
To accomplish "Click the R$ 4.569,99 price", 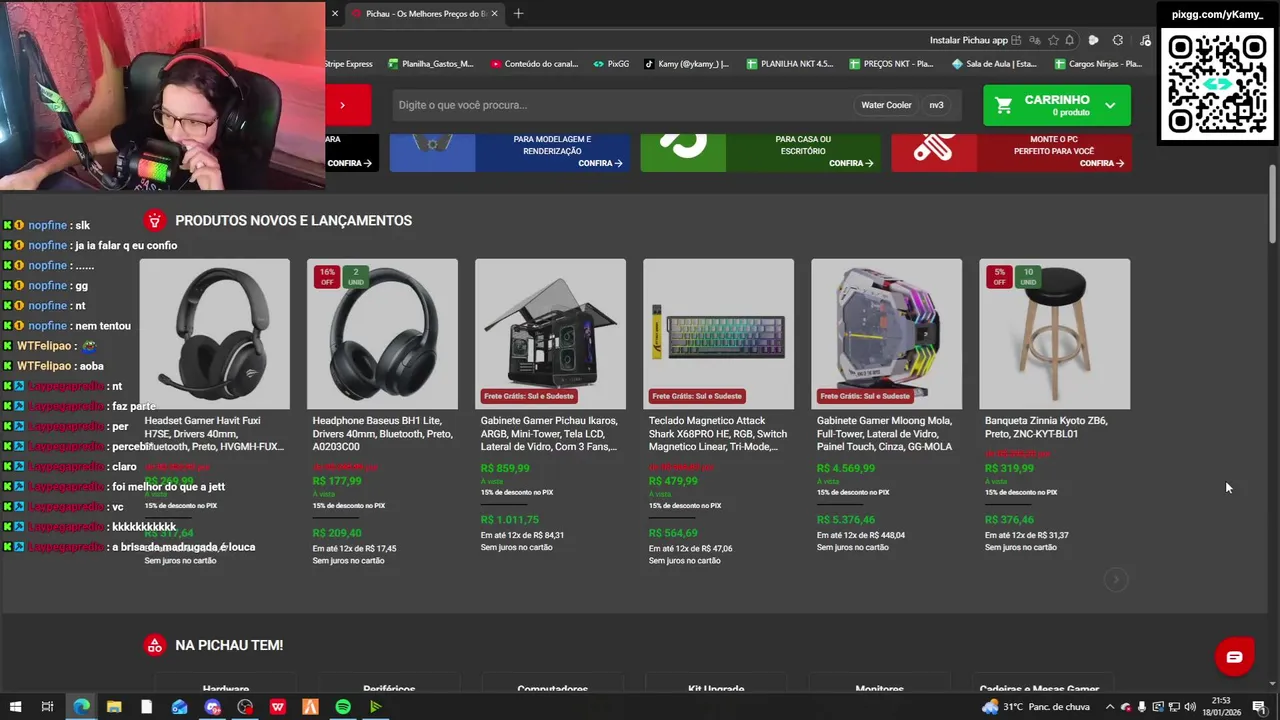I will [845, 468].
